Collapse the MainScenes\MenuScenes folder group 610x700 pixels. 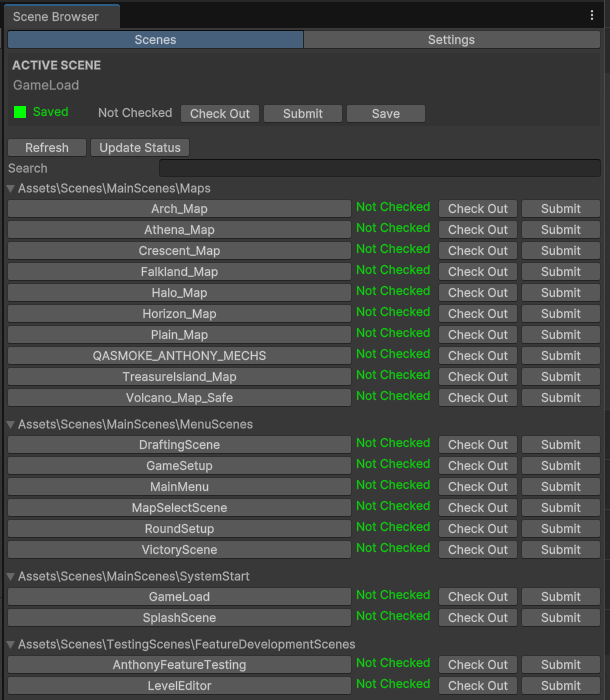click(x=11, y=424)
